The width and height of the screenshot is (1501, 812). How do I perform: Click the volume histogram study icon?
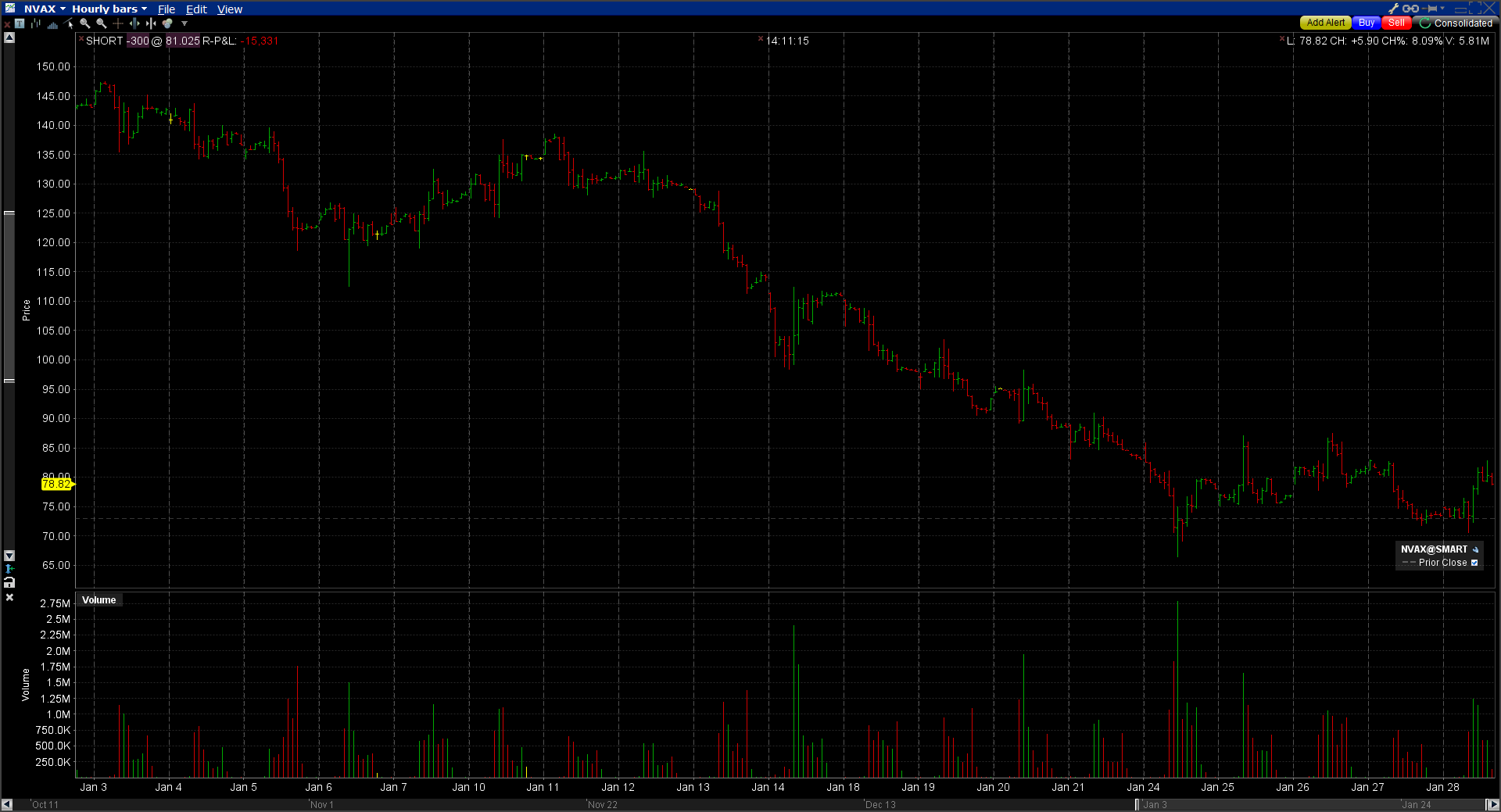point(52,24)
